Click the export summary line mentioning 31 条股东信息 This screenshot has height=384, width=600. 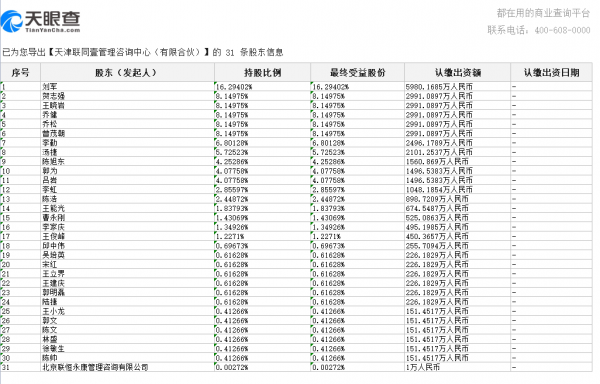point(142,52)
